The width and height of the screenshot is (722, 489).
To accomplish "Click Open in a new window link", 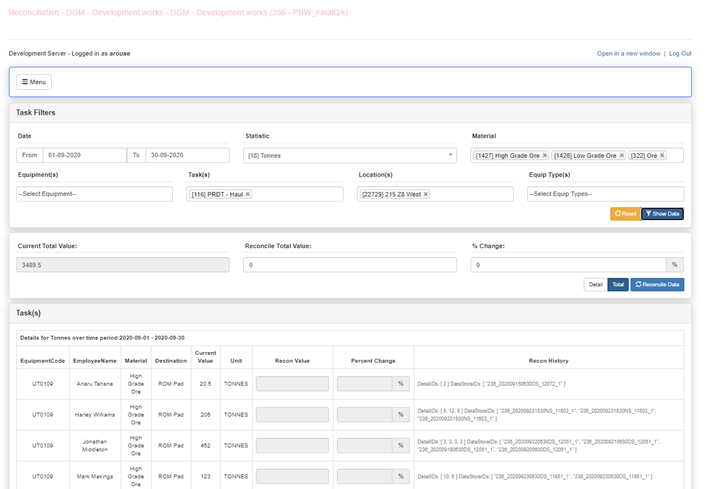I will [628, 53].
